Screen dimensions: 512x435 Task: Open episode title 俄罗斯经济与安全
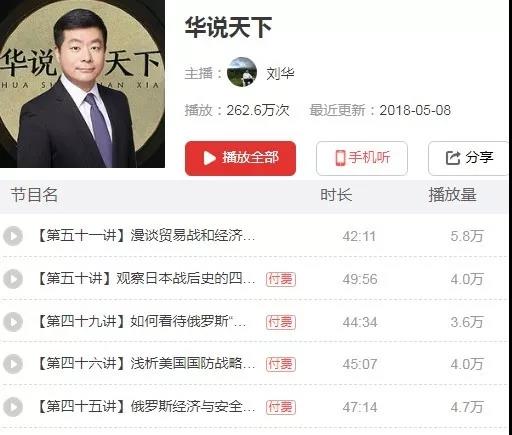point(192,406)
